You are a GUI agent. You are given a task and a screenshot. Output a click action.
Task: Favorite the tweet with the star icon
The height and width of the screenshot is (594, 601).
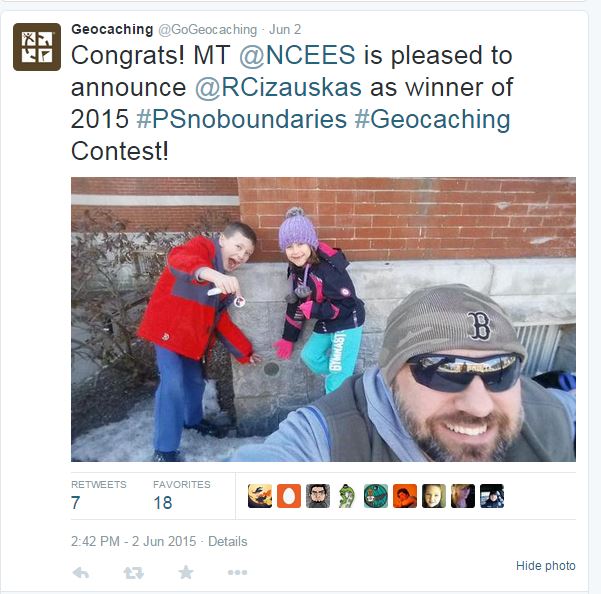185,572
